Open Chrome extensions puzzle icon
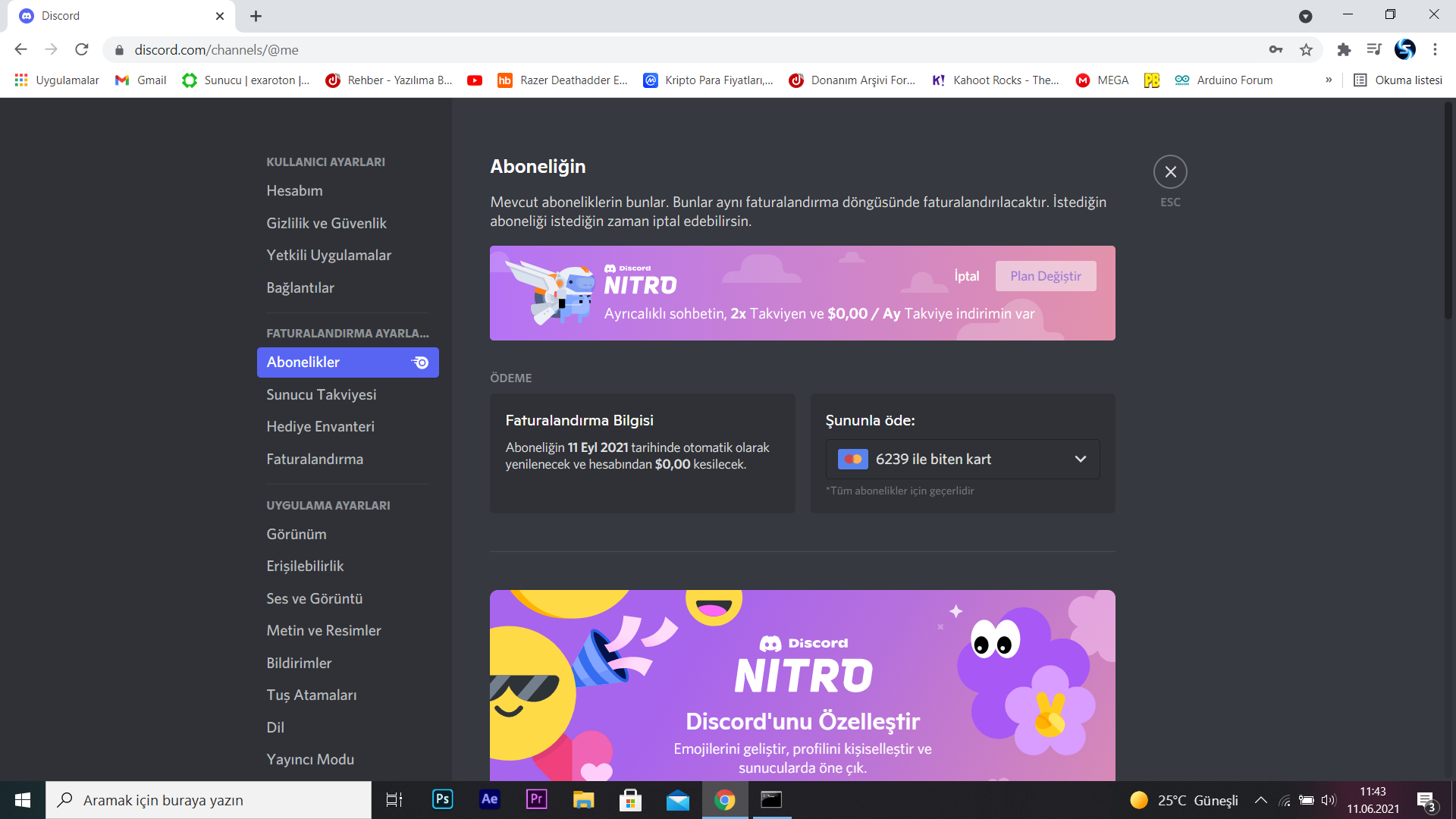This screenshot has width=1456, height=819. [x=1344, y=50]
